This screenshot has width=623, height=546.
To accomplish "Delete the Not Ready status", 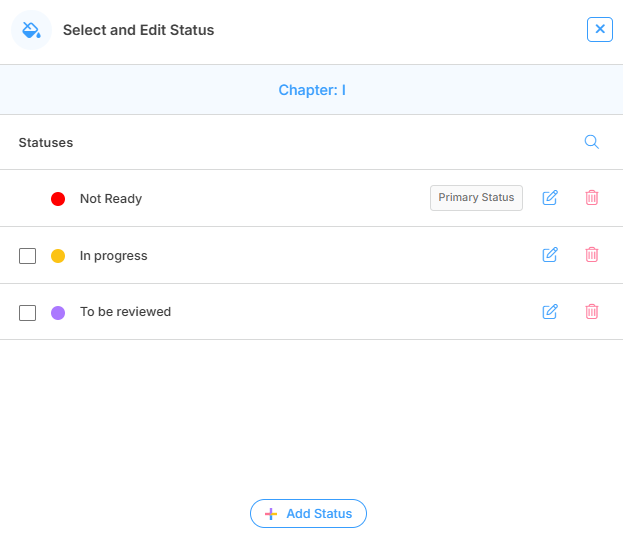I will [591, 198].
